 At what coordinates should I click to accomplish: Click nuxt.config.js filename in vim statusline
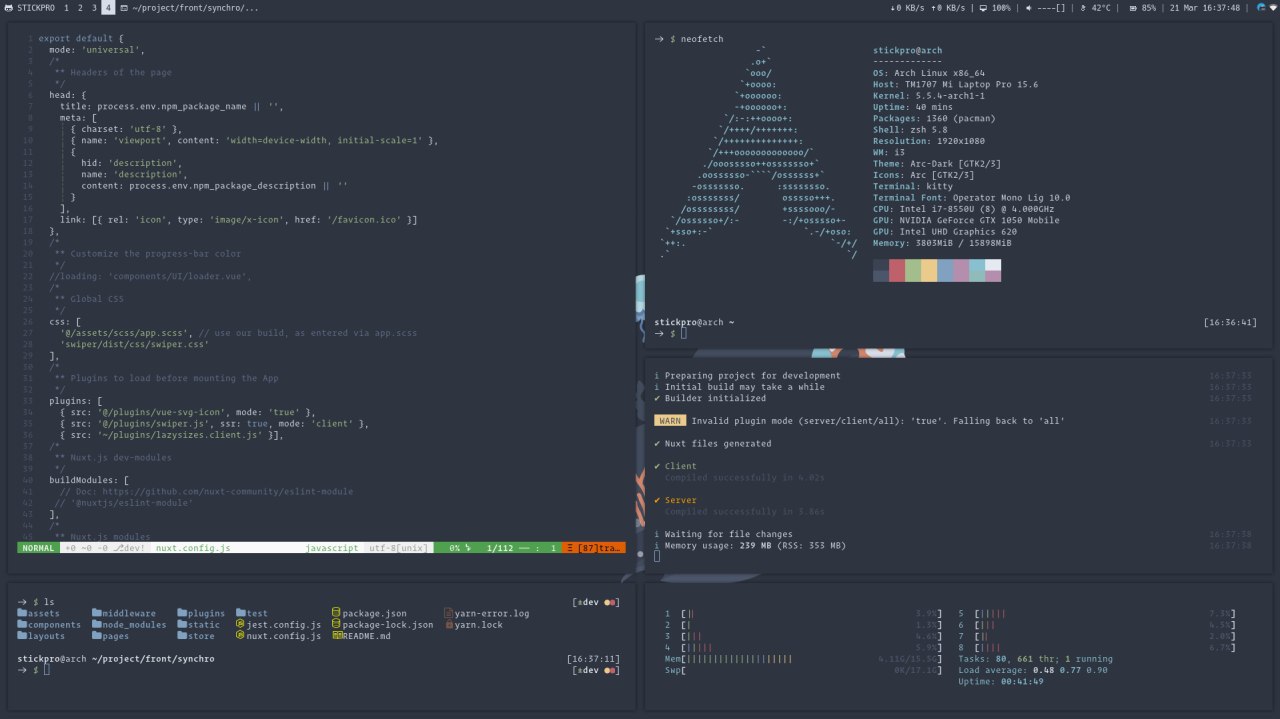pyautogui.click(x=193, y=548)
